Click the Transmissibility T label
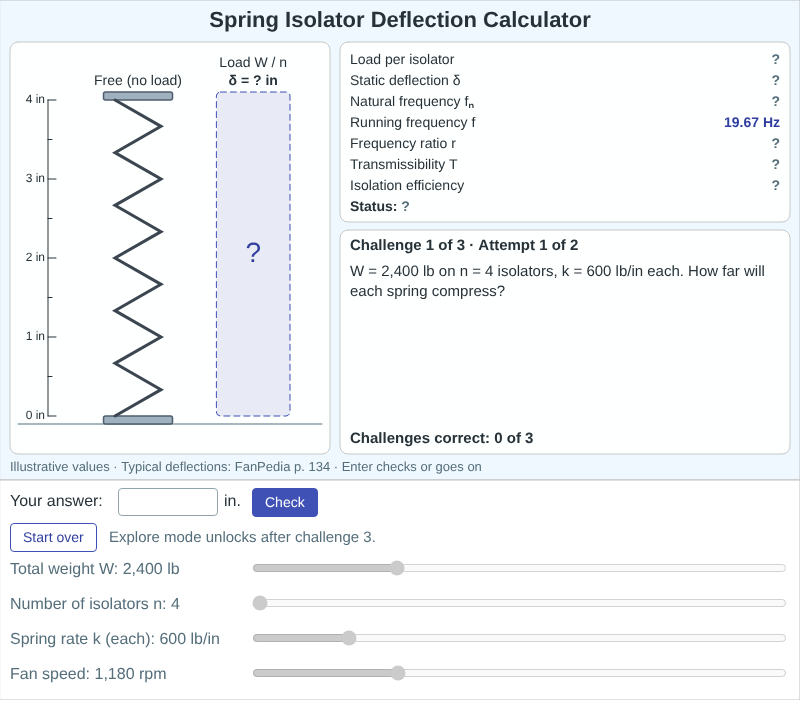The width and height of the screenshot is (800, 702). tap(404, 164)
